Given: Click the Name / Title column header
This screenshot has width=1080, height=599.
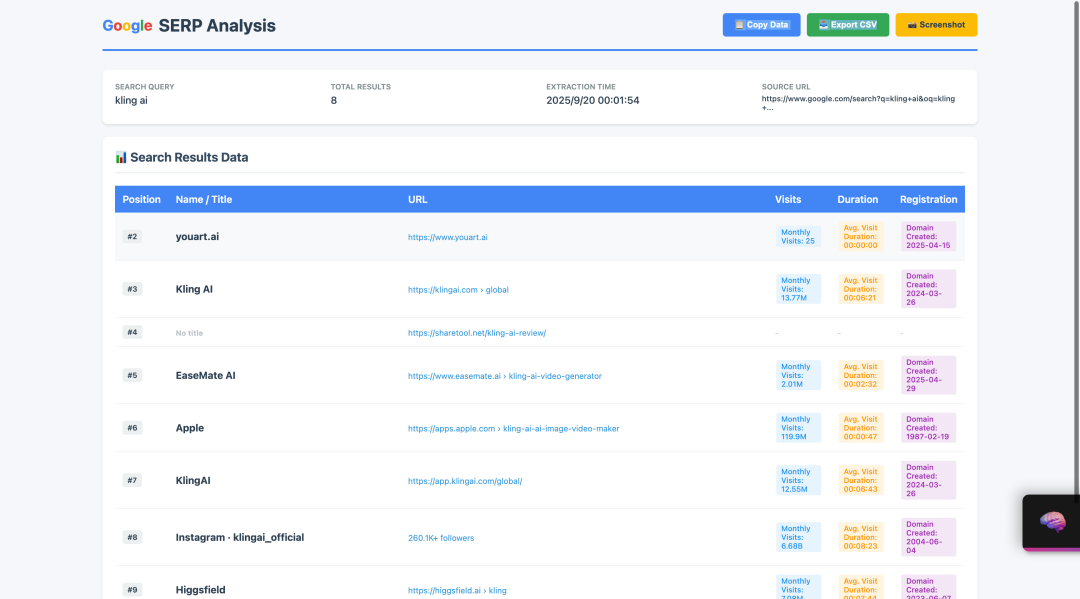Looking at the screenshot, I should (x=204, y=200).
